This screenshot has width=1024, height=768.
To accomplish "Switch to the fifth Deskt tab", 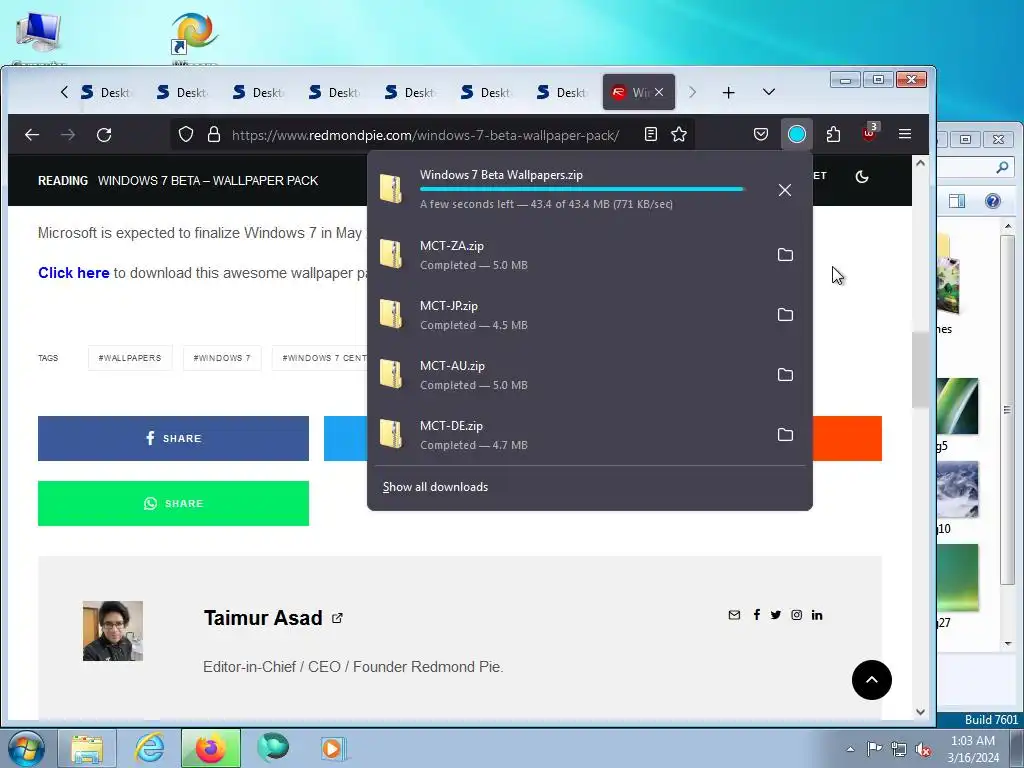I will [409, 93].
